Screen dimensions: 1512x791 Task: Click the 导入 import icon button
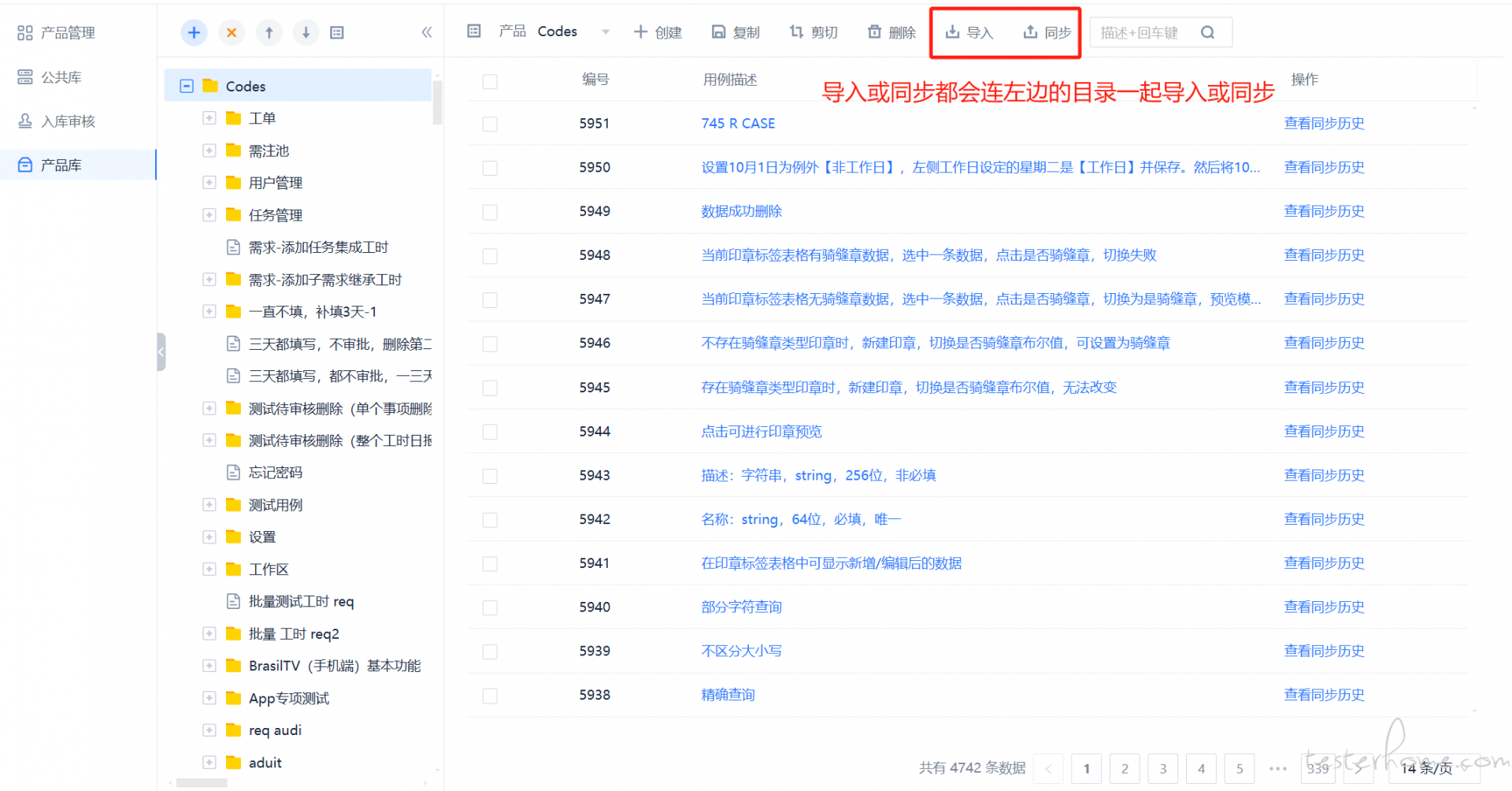coord(969,32)
